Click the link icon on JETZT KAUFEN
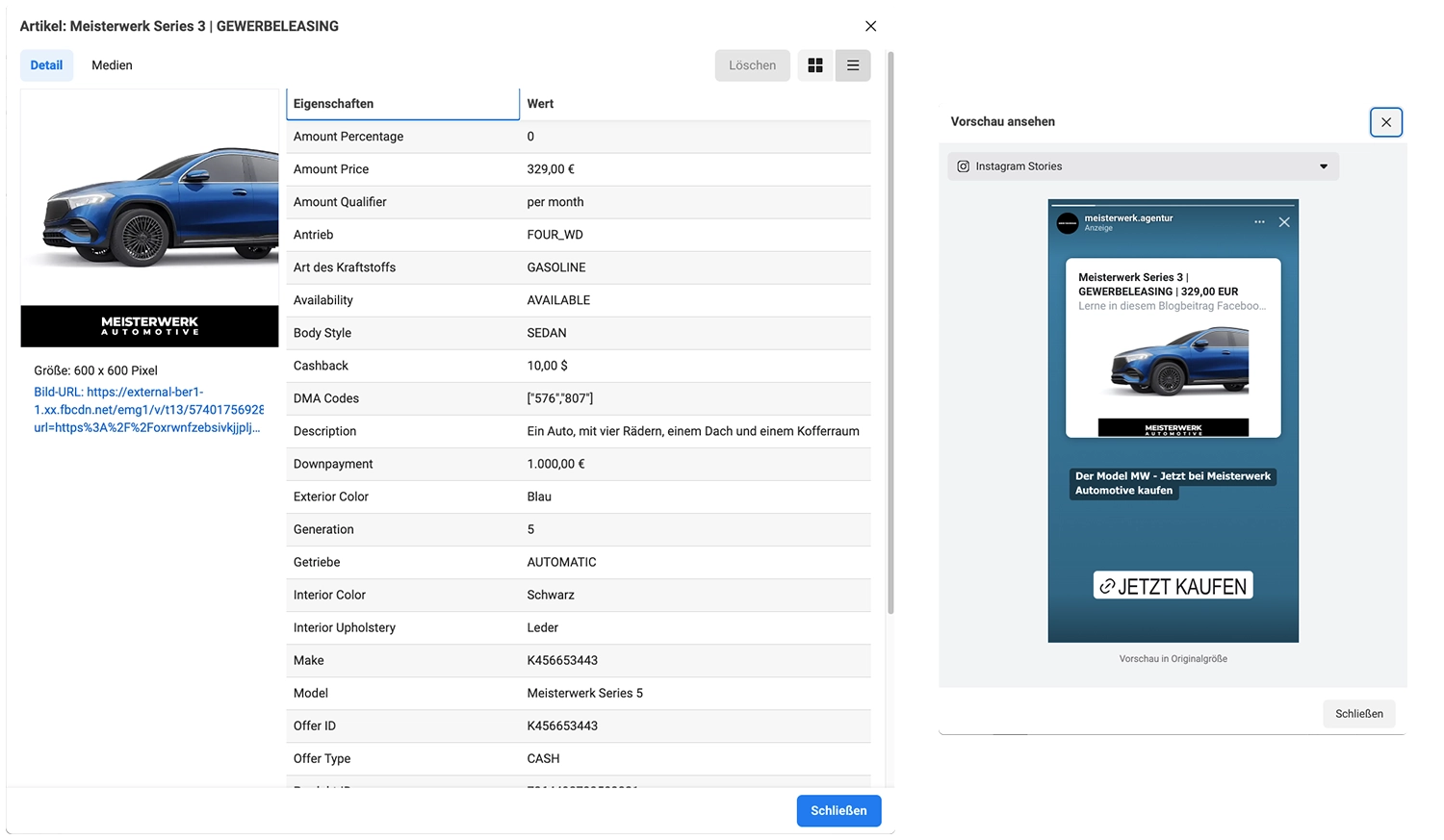This screenshot has height=840, width=1444. click(x=1107, y=586)
